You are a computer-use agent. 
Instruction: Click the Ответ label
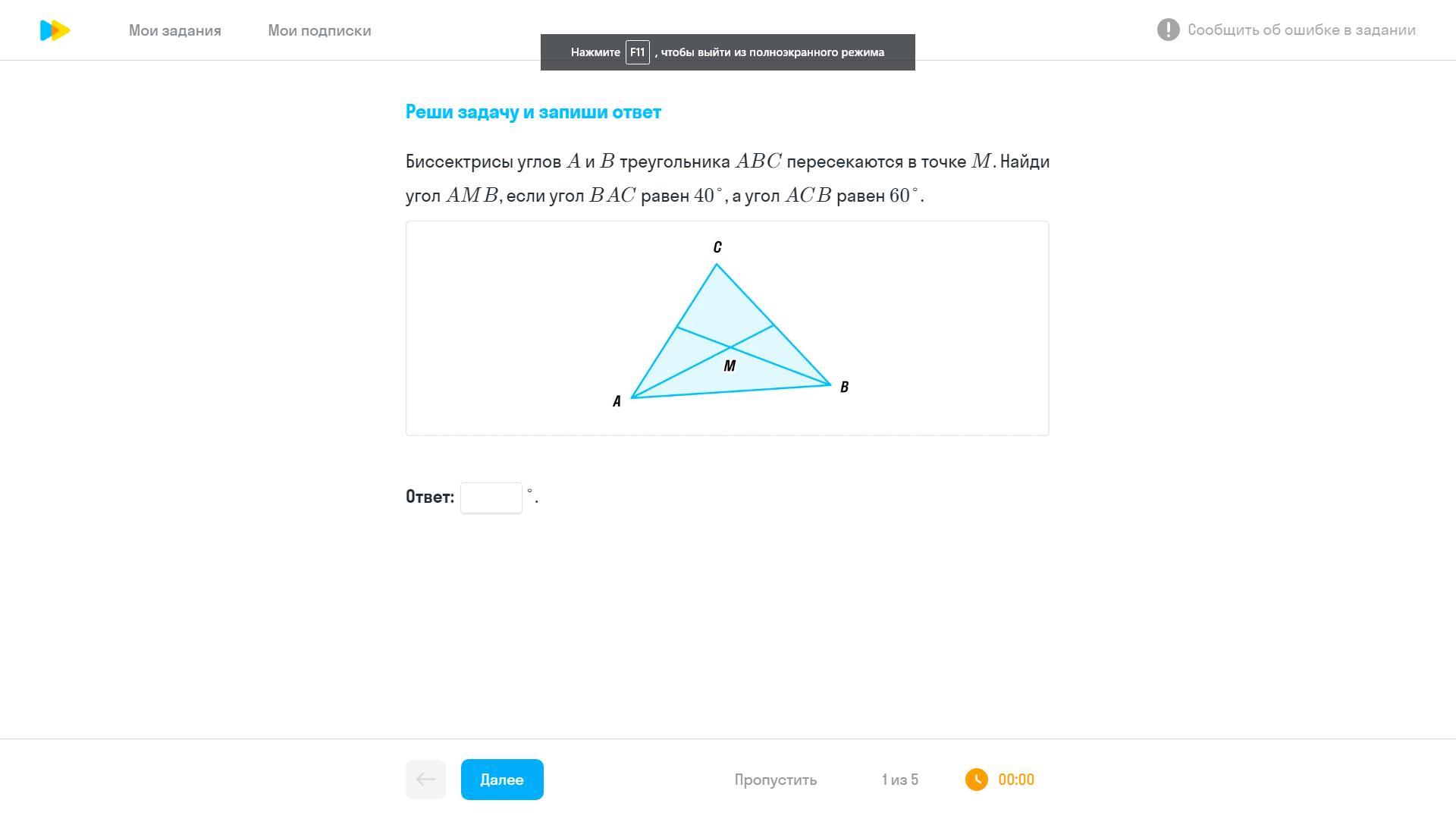tap(430, 497)
